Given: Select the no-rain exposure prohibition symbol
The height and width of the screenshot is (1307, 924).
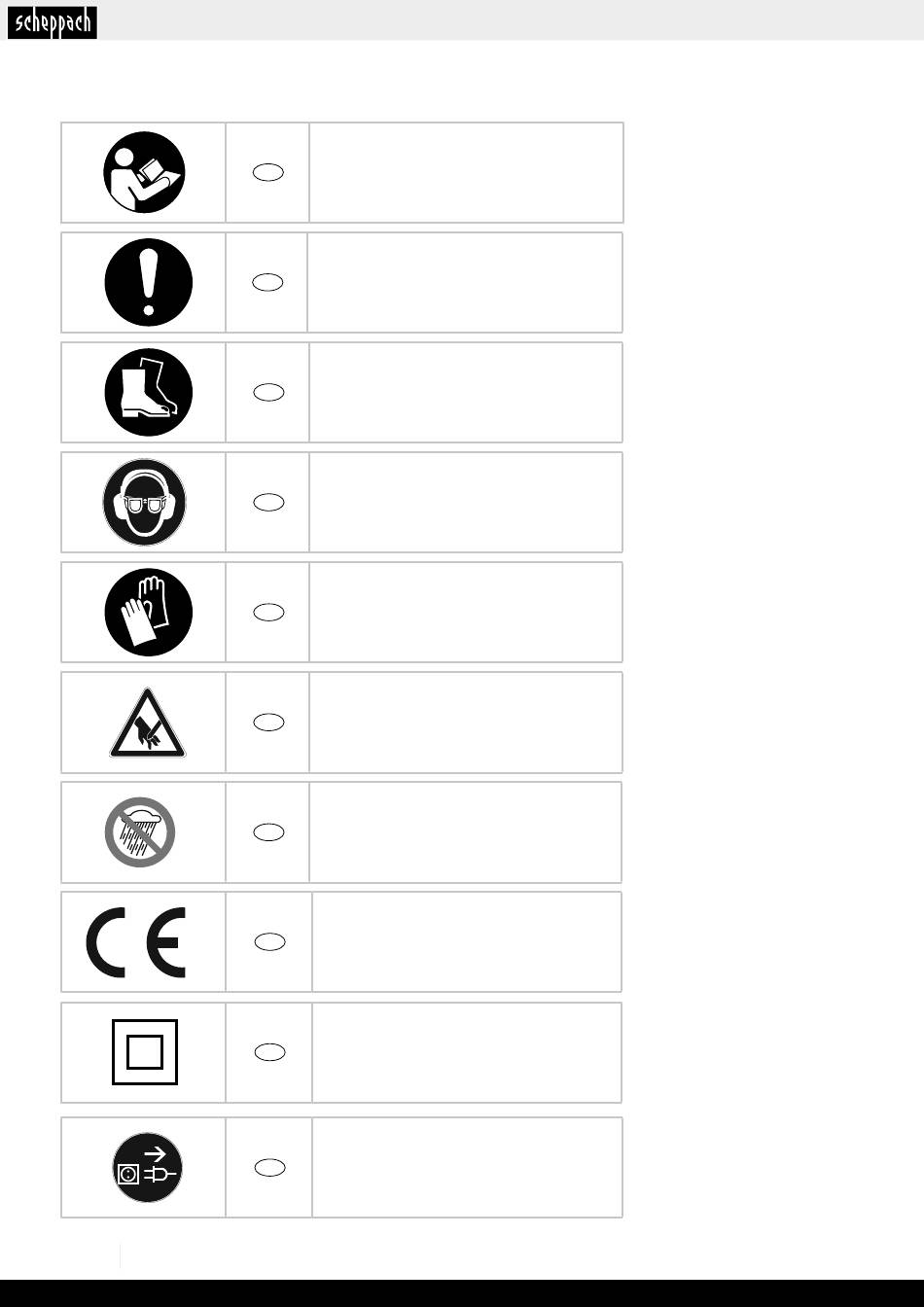Looking at the screenshot, I should [140, 831].
